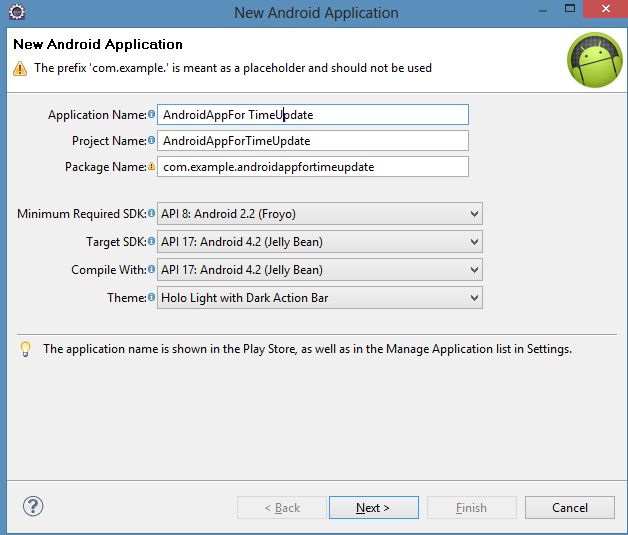The width and height of the screenshot is (628, 535).
Task: Expand the Target SDK dropdown
Action: point(319,242)
